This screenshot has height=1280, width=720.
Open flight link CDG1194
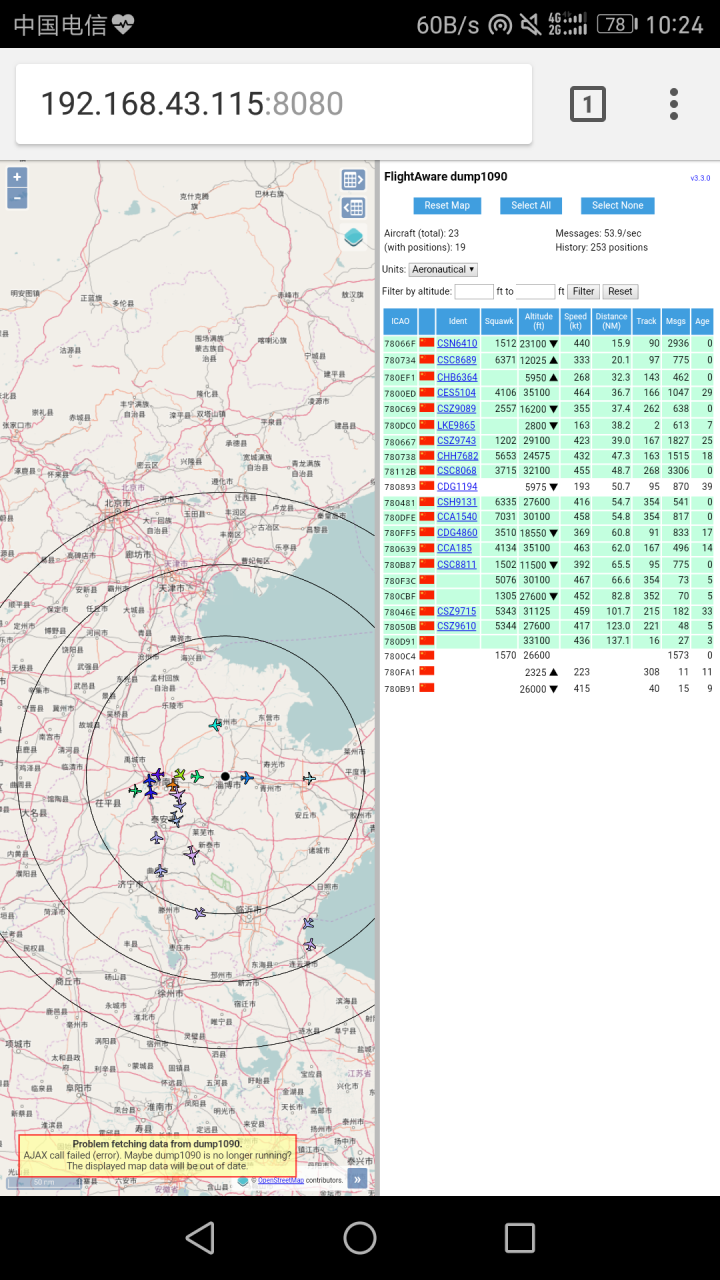[x=457, y=487]
